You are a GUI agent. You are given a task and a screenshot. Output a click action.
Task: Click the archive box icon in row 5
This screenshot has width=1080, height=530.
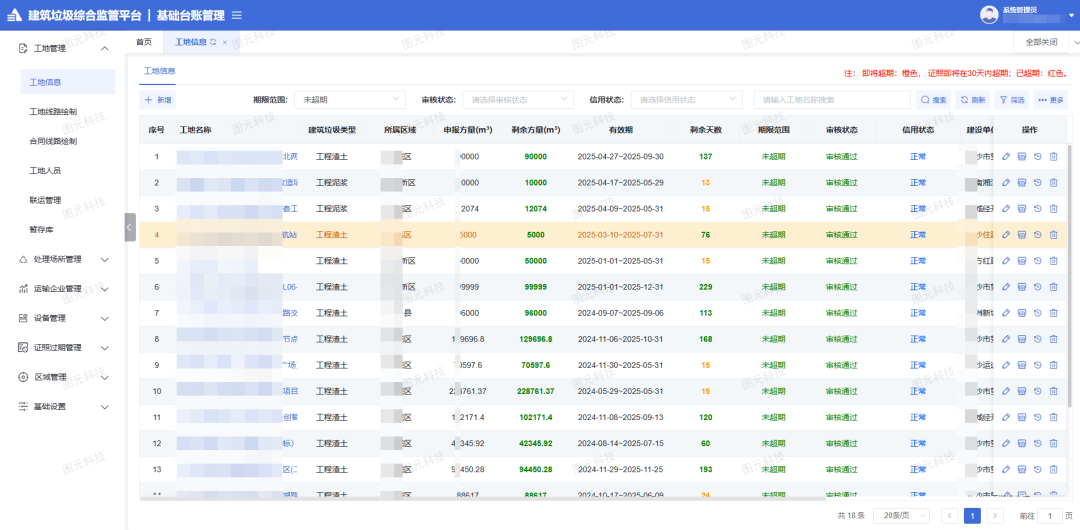click(1021, 261)
